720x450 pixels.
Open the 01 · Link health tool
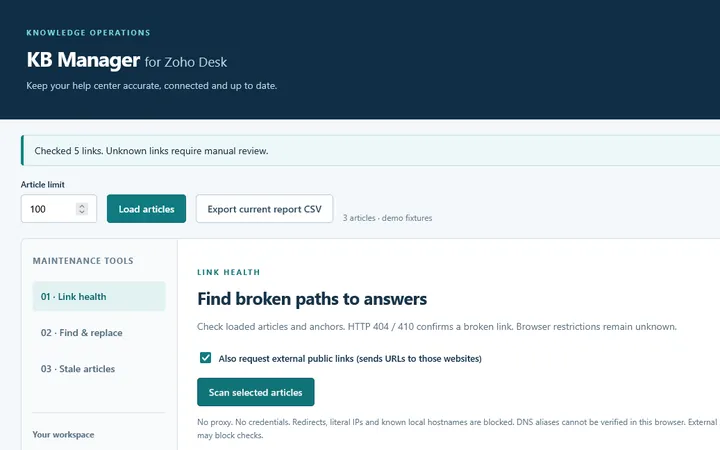99,297
